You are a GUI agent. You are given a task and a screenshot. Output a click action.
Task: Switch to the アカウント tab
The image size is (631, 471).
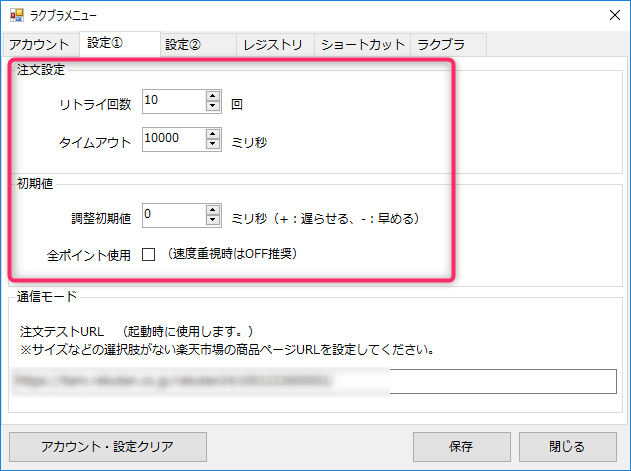click(39, 45)
